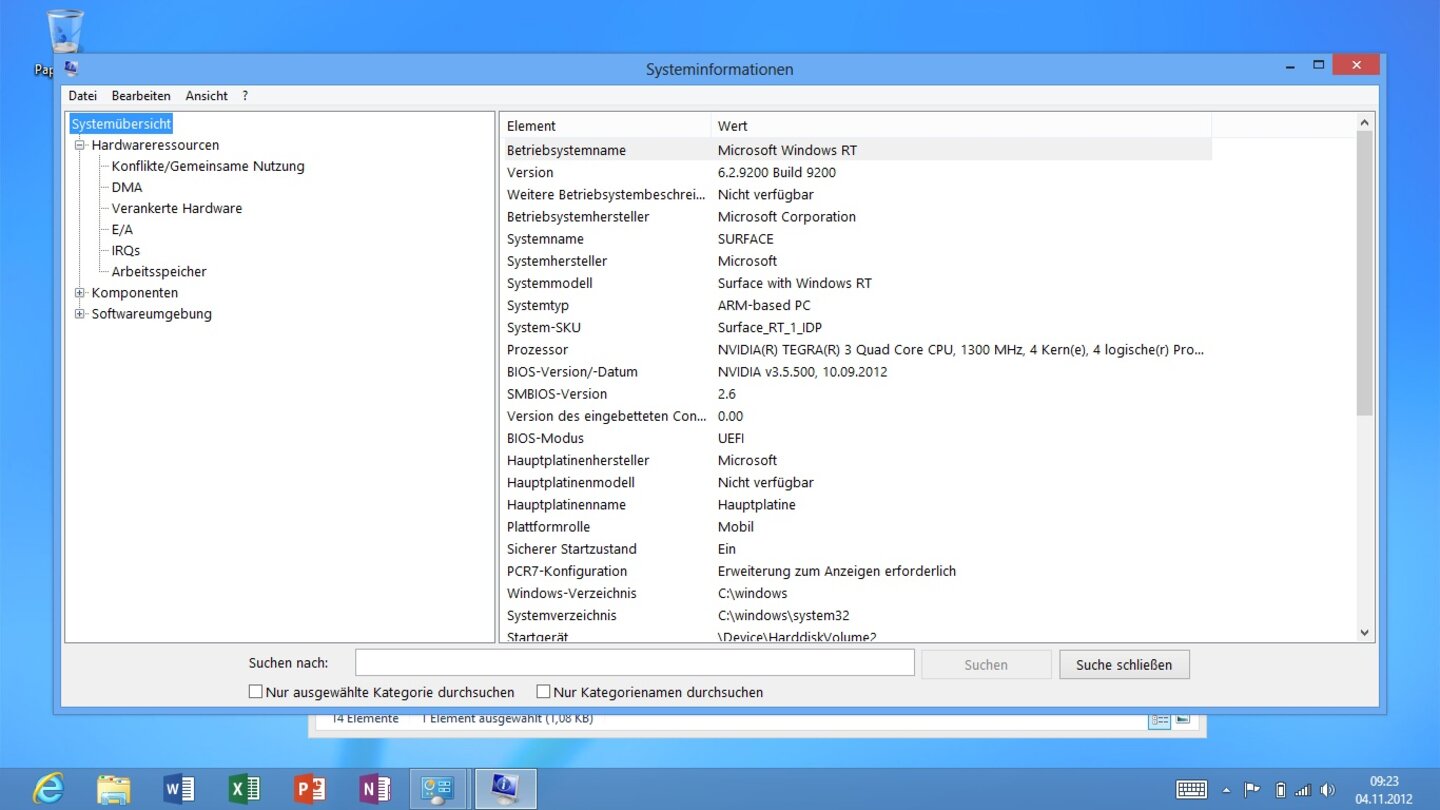Open the Ansicht menu

pos(207,96)
